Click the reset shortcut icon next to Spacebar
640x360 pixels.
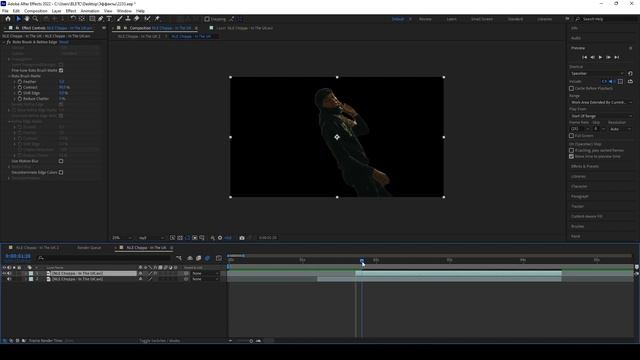click(630, 73)
